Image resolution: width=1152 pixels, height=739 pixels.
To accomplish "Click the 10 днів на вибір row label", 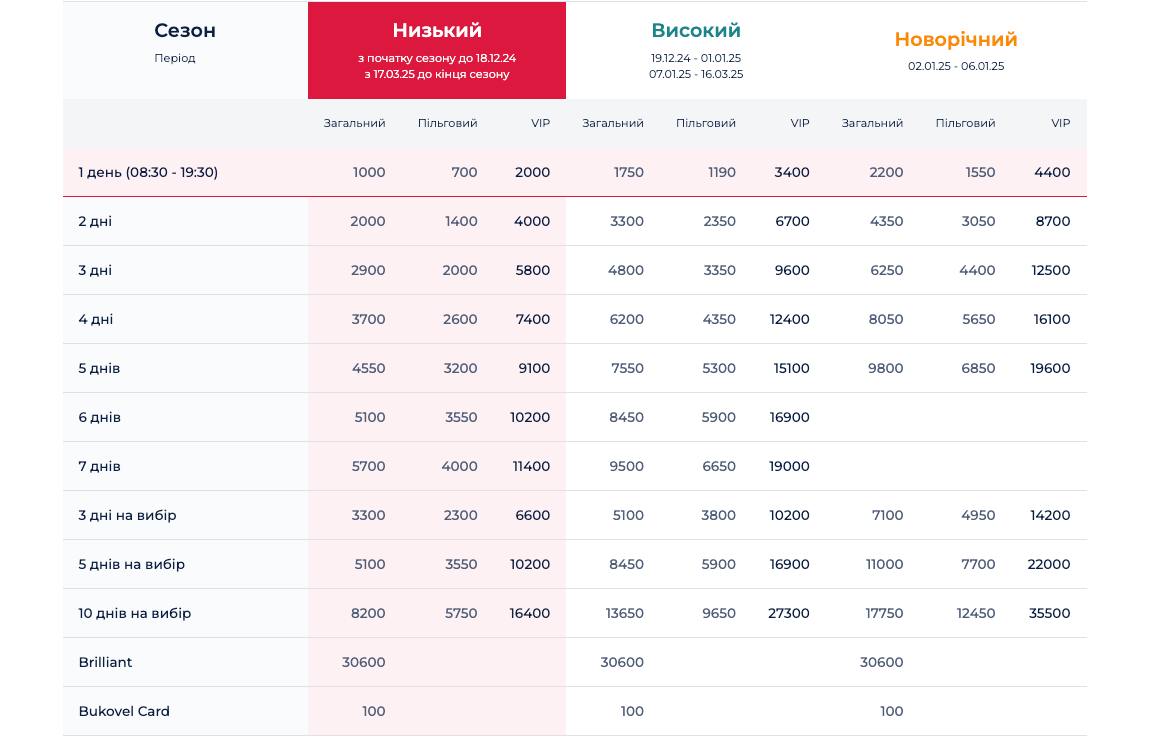I will tap(135, 613).
